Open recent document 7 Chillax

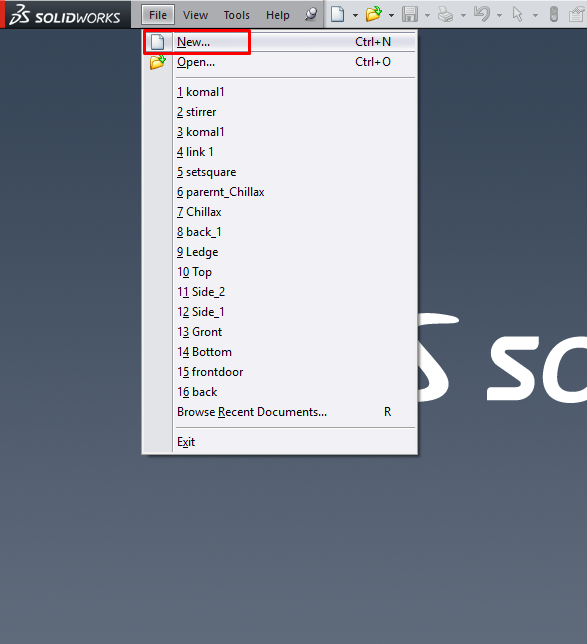280,212
